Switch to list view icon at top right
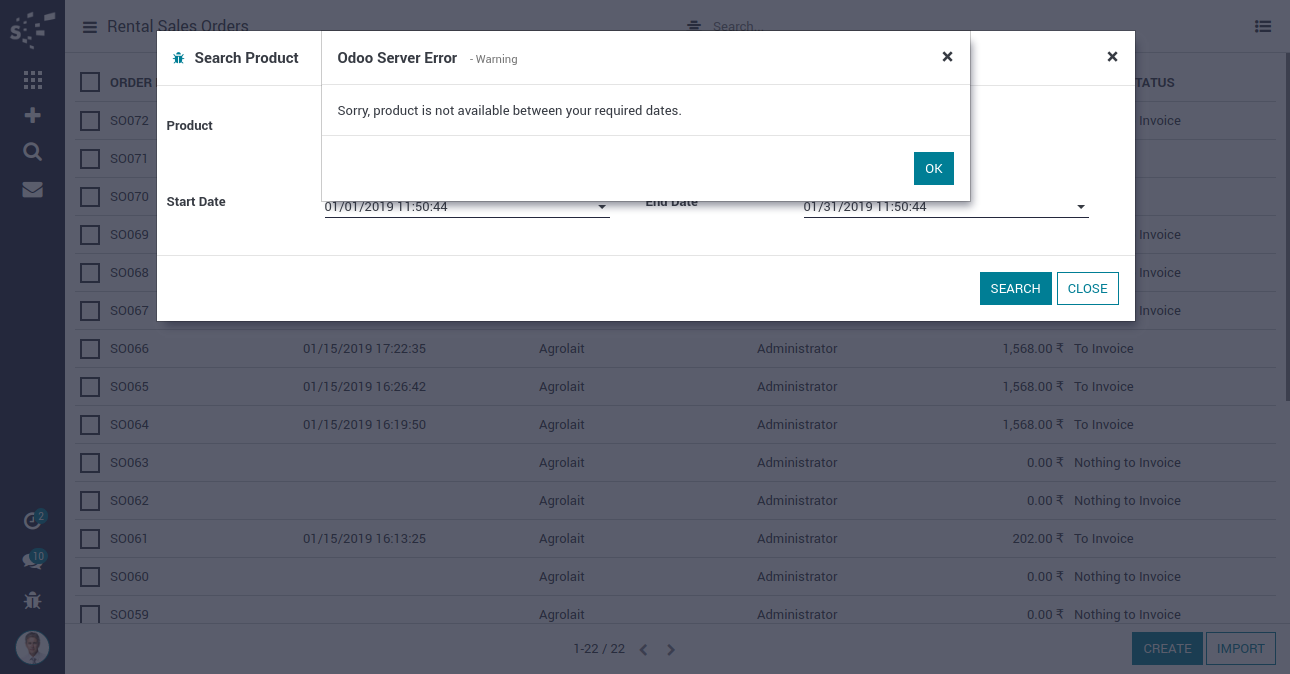 point(1263,27)
